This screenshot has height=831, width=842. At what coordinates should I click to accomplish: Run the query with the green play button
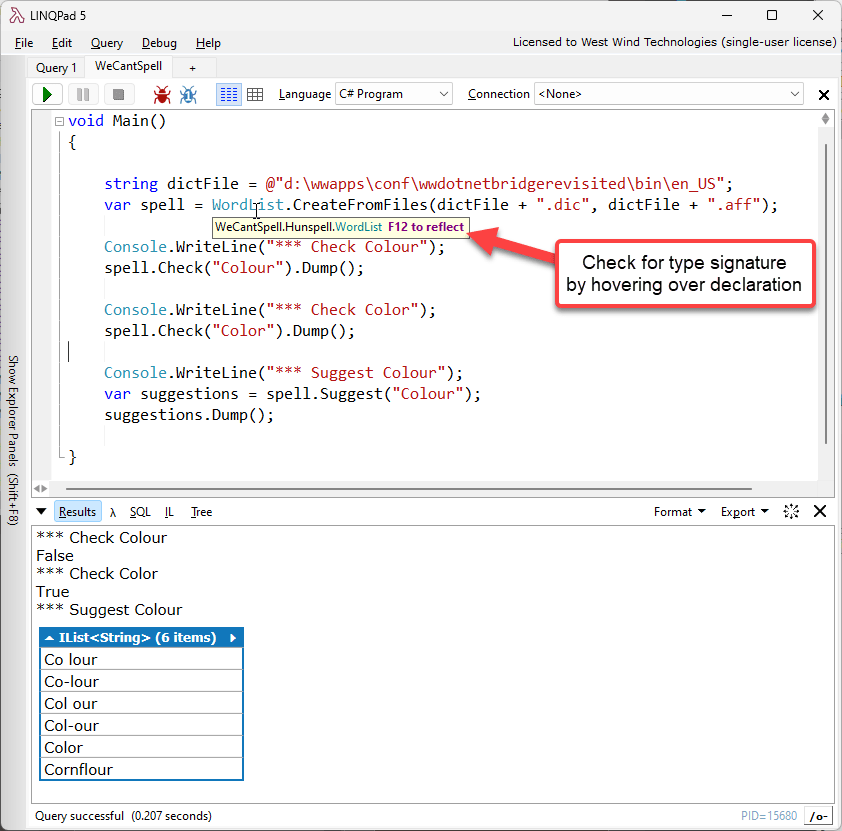click(x=46, y=94)
